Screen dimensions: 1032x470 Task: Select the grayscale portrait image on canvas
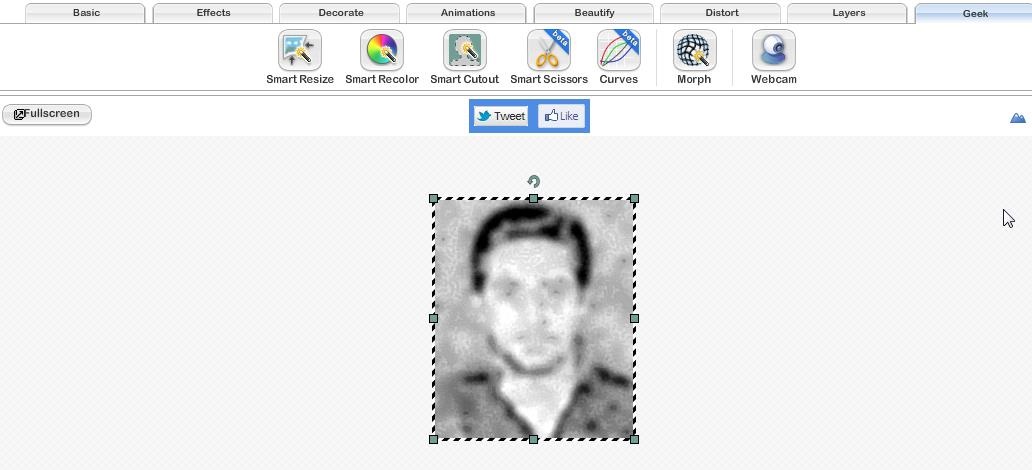[534, 319]
